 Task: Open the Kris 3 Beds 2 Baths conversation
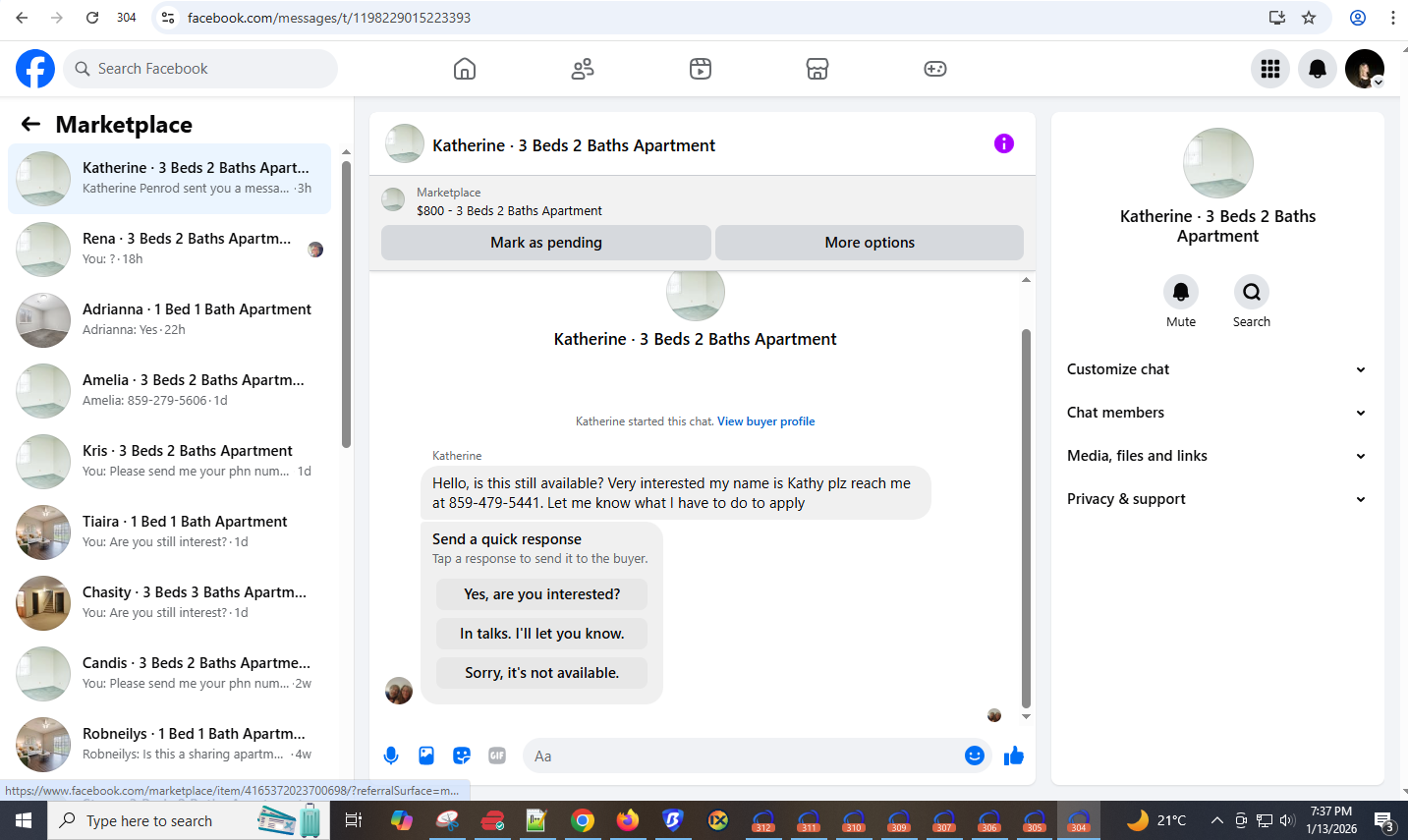coord(170,461)
